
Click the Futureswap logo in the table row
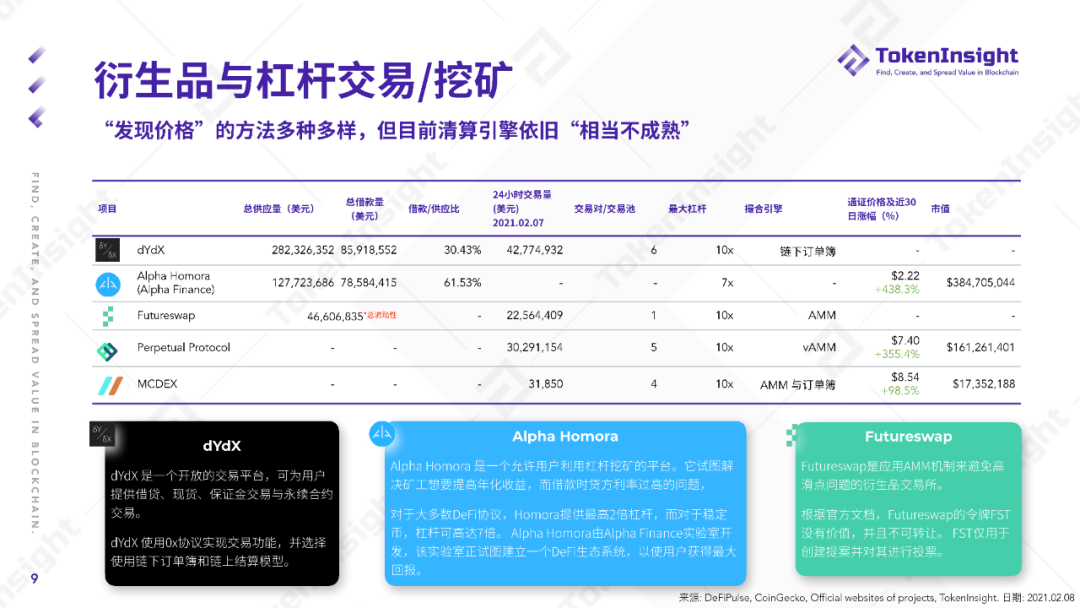[x=108, y=316]
